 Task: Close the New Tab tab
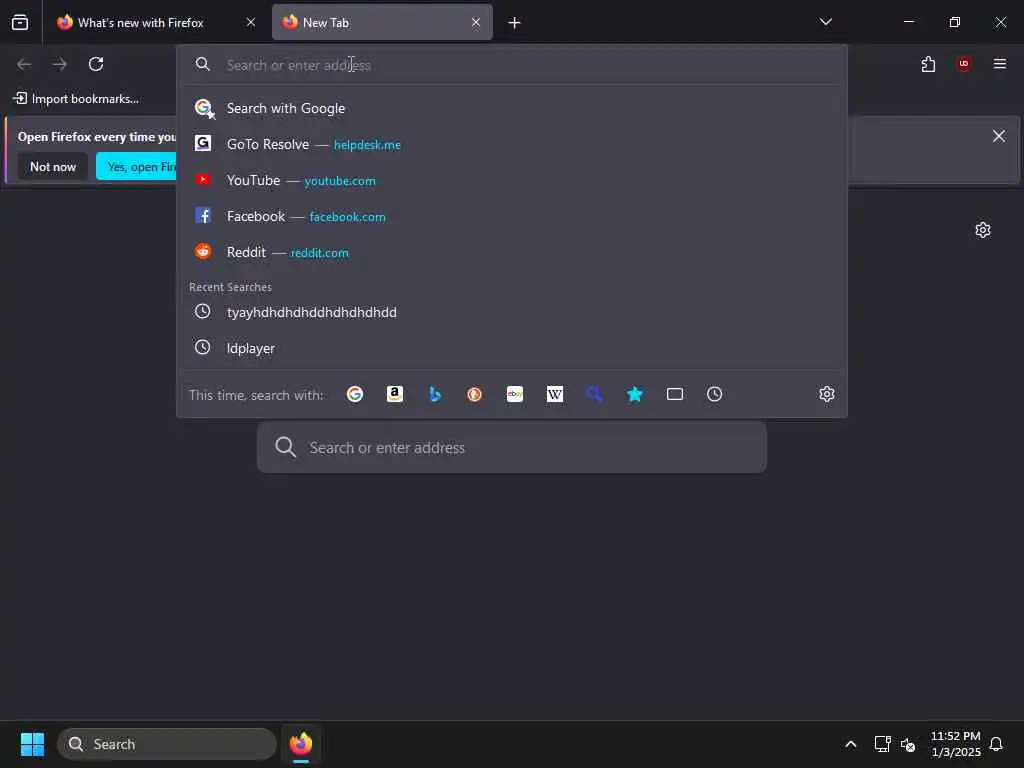pos(476,22)
